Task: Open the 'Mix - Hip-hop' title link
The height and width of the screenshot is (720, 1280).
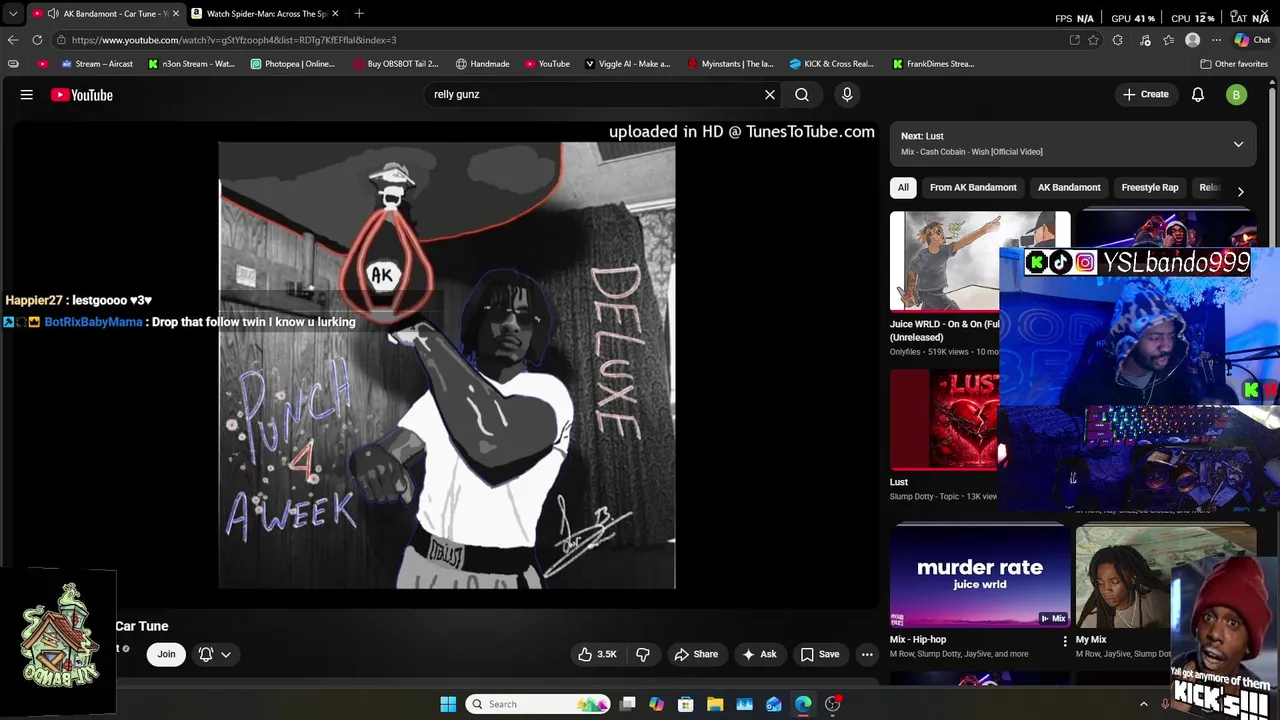Action: (918, 640)
